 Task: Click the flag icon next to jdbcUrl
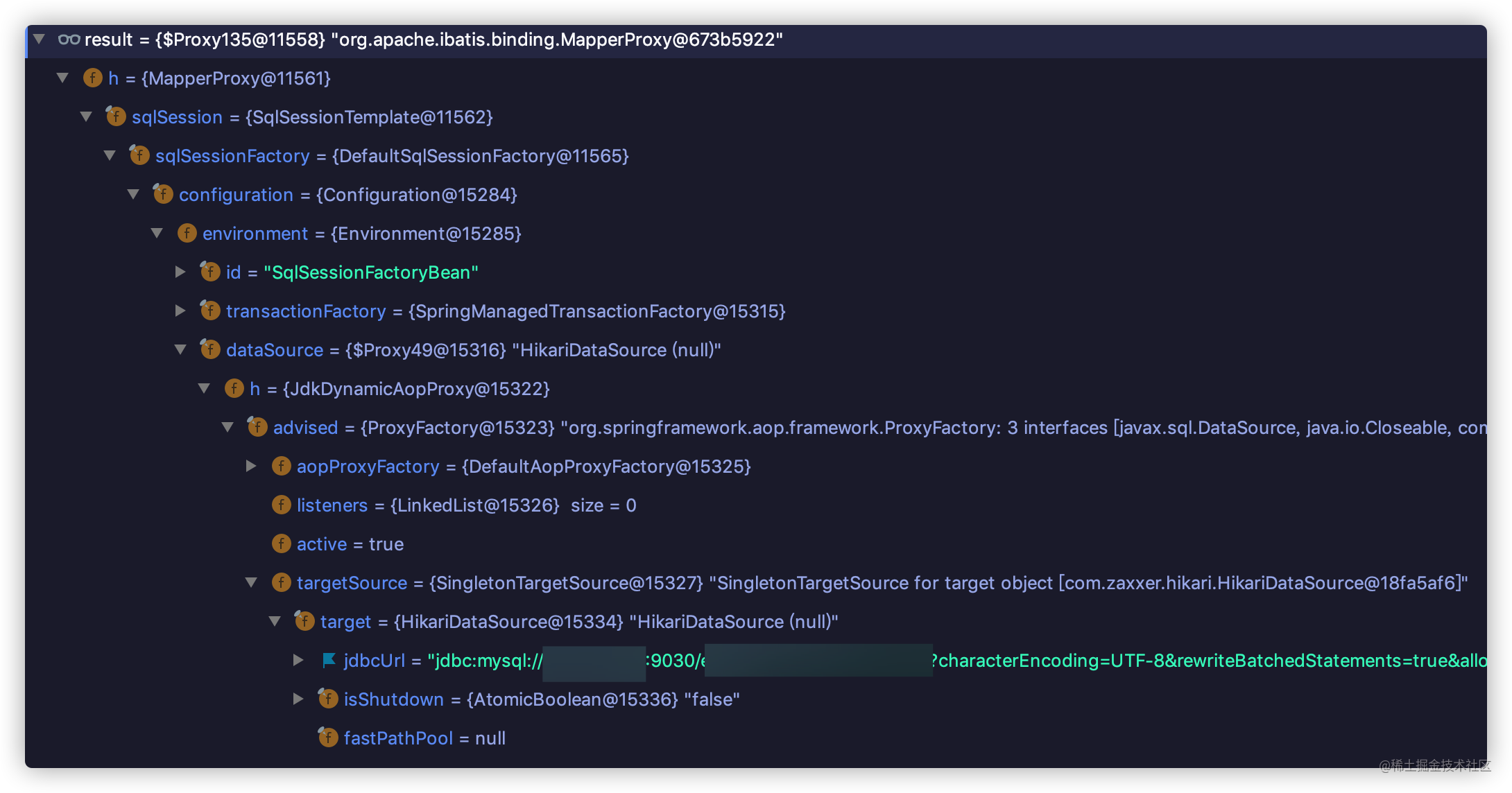[329, 661]
